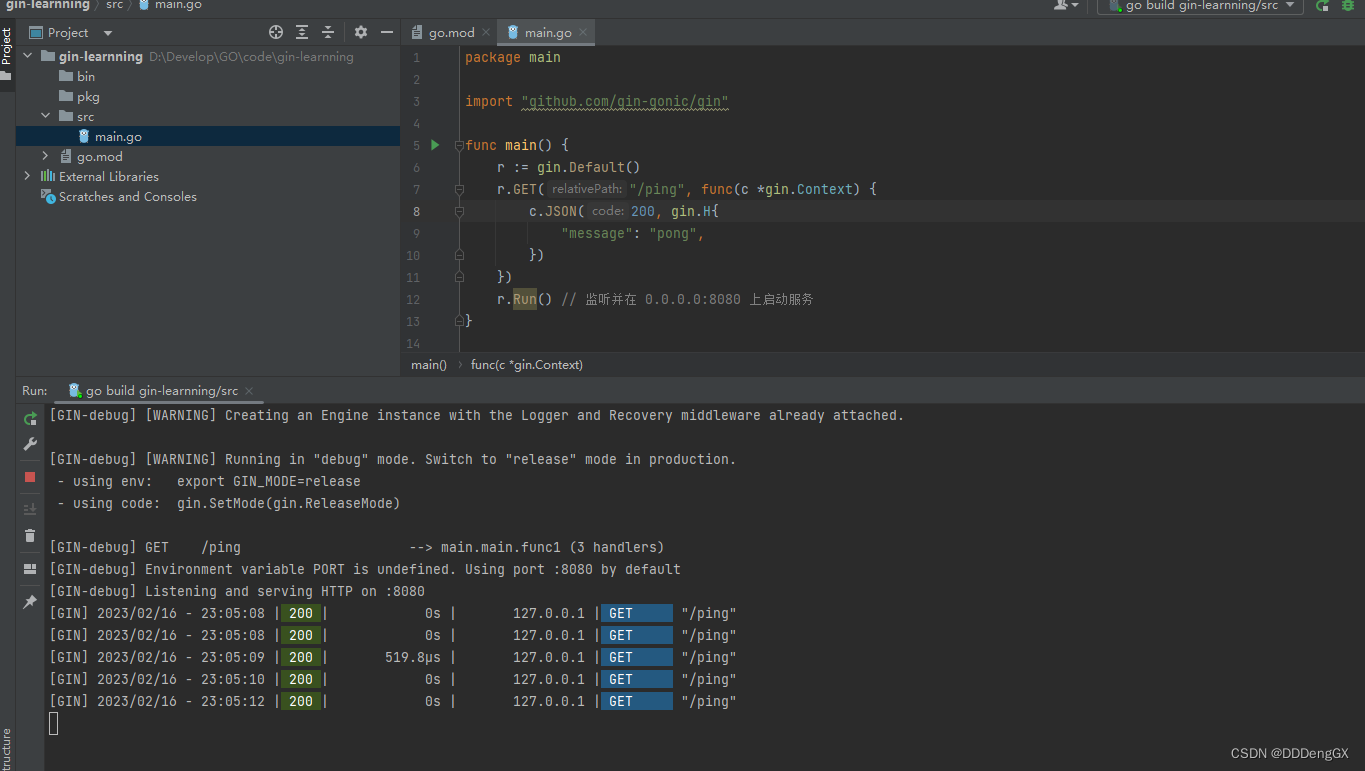This screenshot has width=1365, height=771.
Task: Click gin.SetMode(gin.ReleaseMode) in console
Action: [x=289, y=503]
